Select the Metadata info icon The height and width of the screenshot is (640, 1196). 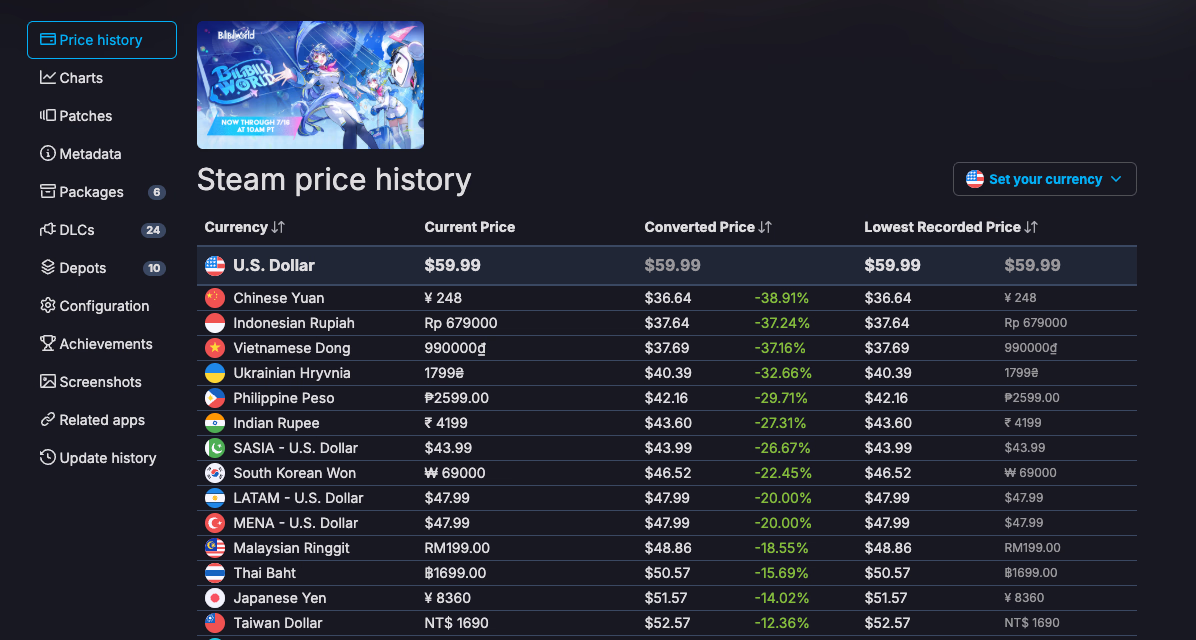[x=47, y=153]
